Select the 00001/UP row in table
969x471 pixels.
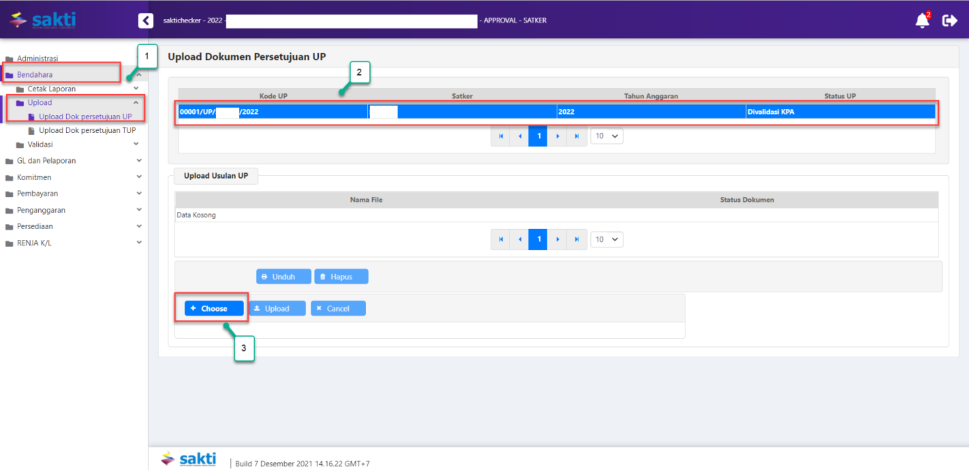pos(555,112)
